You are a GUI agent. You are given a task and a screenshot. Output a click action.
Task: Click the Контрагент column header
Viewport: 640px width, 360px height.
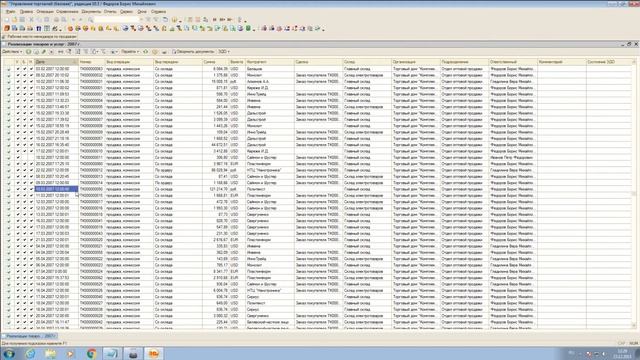coord(270,62)
